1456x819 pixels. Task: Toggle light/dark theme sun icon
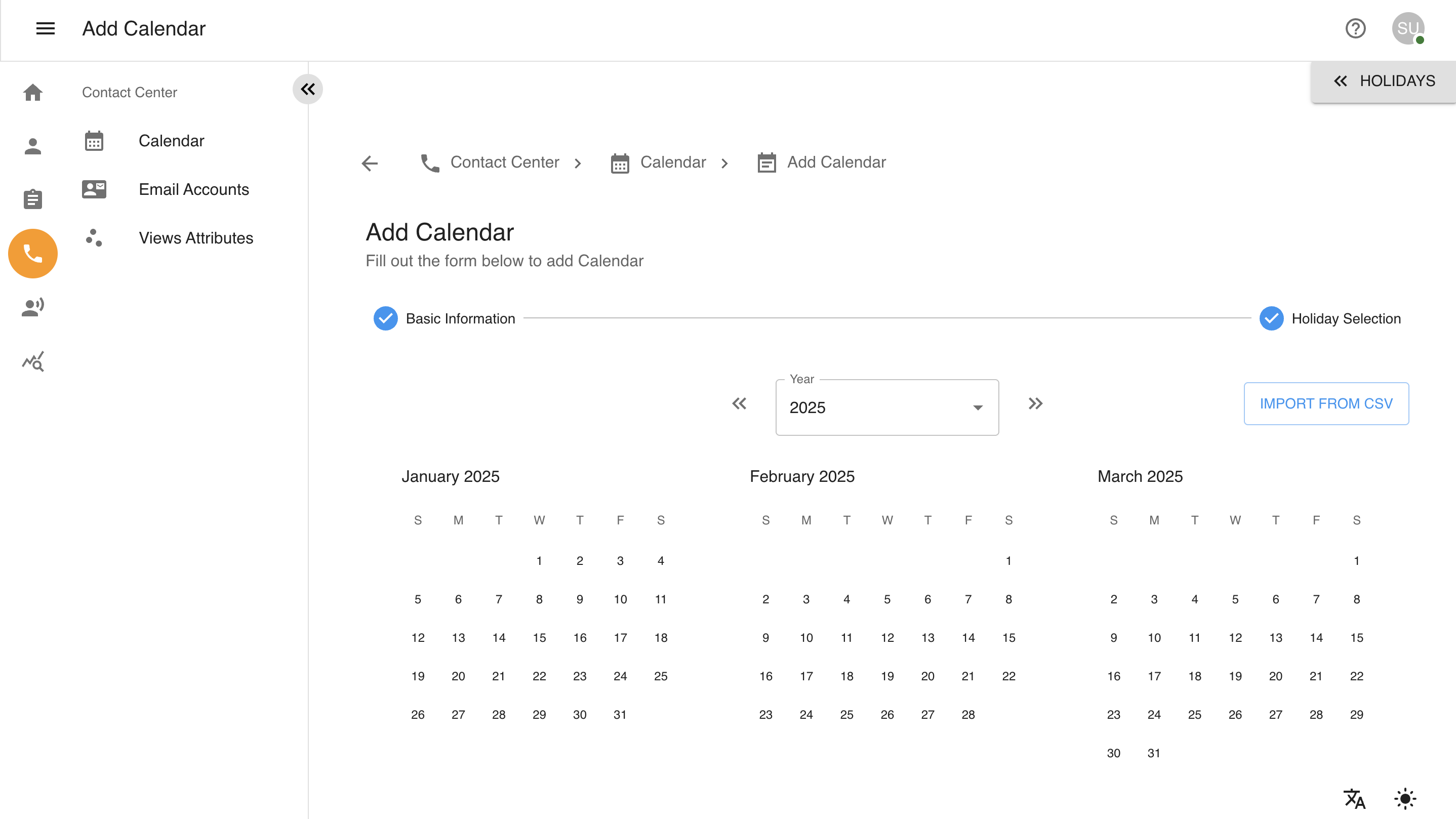point(1404,798)
